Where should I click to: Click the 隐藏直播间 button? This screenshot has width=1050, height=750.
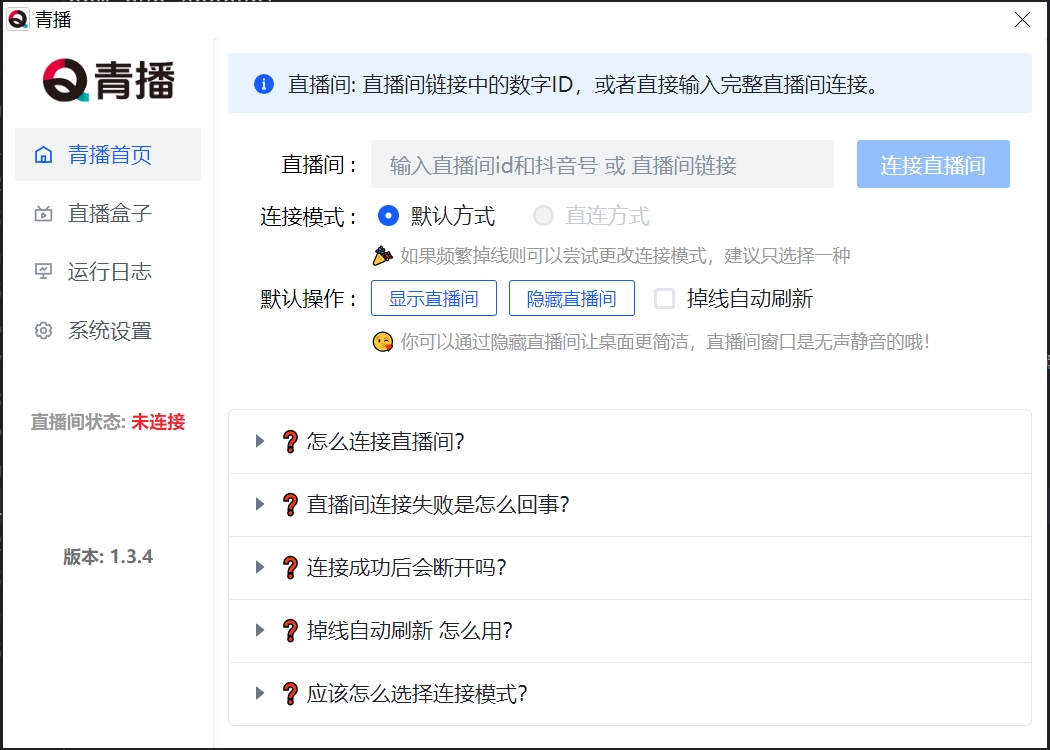[x=572, y=298]
